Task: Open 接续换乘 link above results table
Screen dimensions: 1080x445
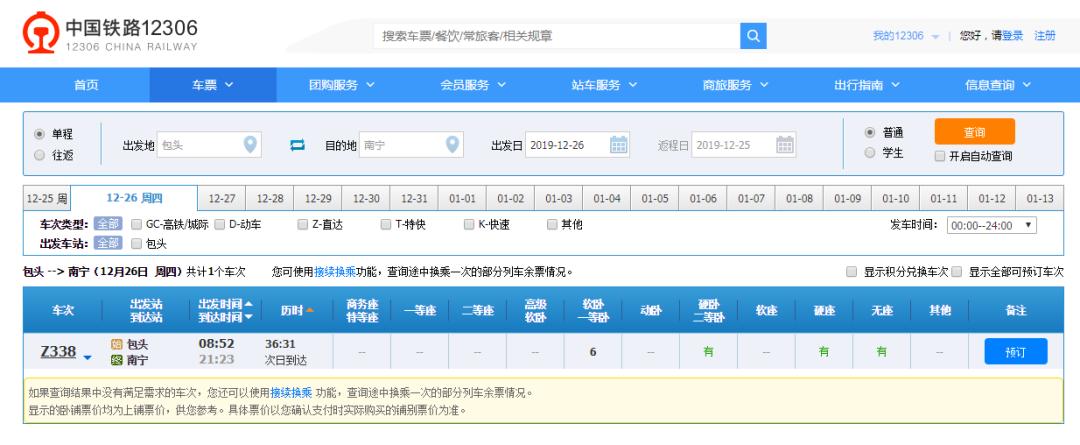Action: (x=335, y=271)
